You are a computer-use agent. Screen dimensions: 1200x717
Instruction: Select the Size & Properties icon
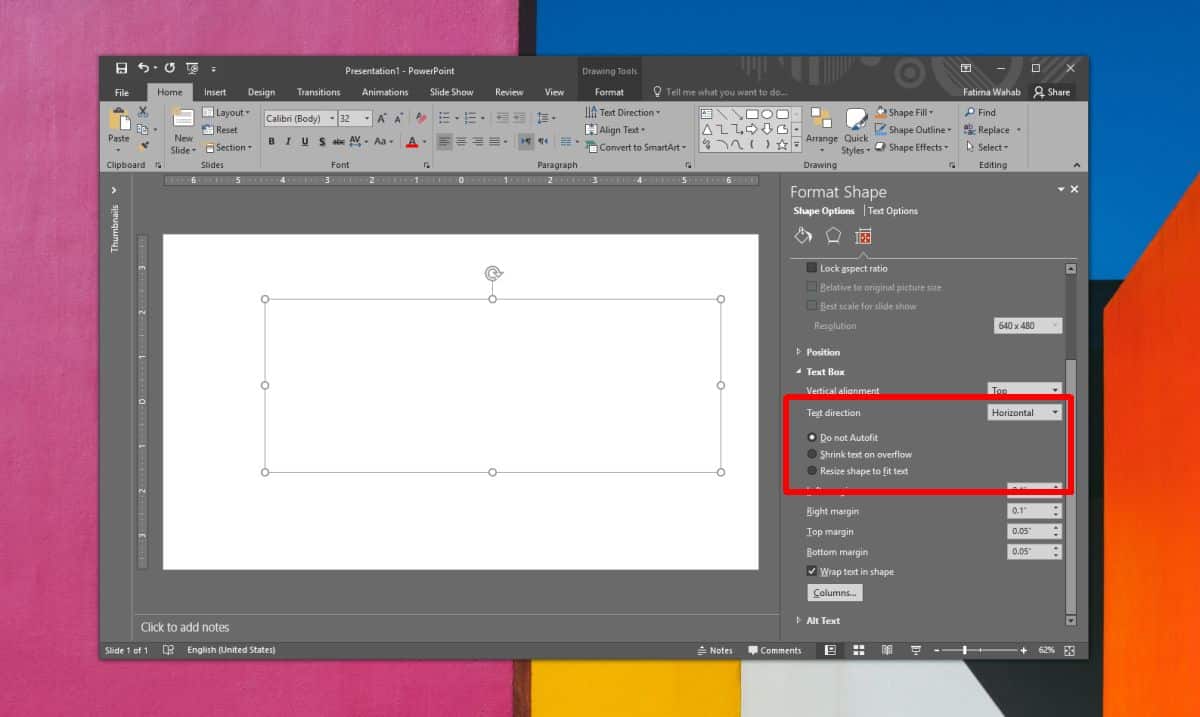[x=862, y=235]
